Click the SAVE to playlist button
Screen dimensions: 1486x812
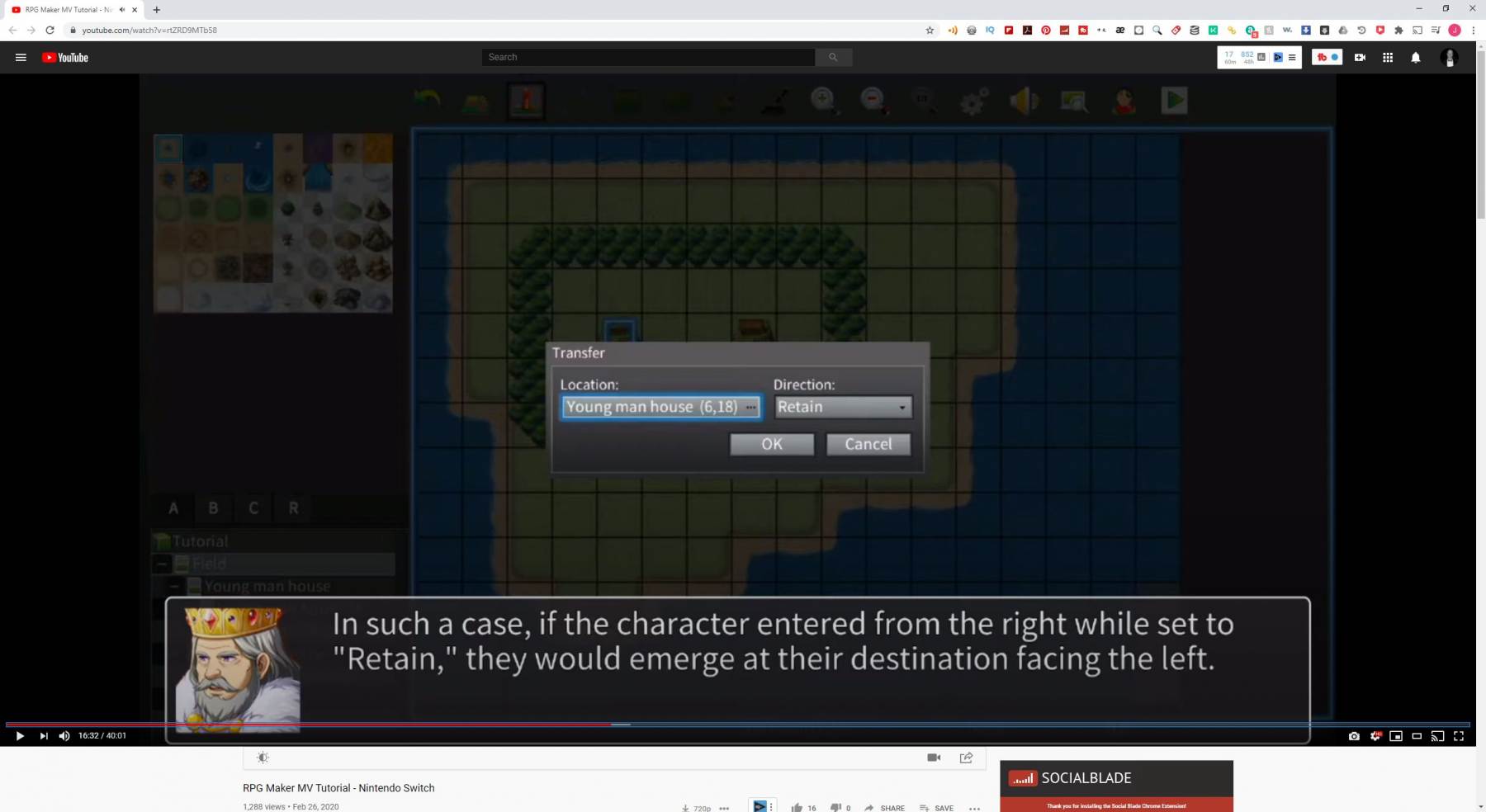coord(936,808)
